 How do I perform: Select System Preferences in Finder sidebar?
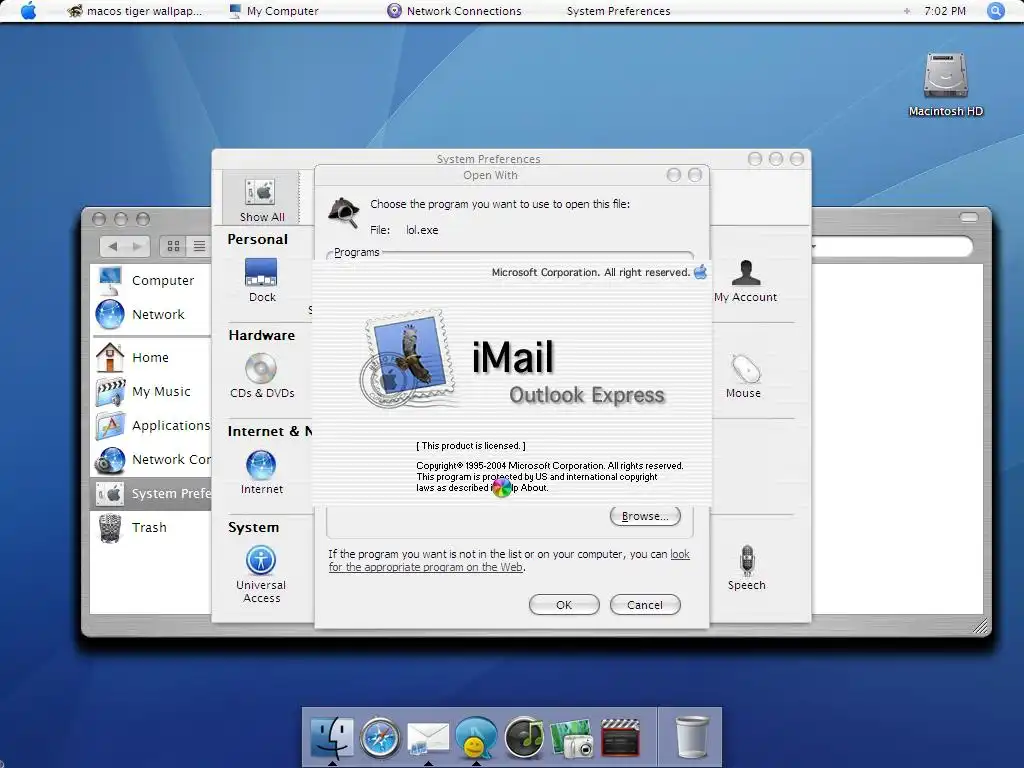150,493
